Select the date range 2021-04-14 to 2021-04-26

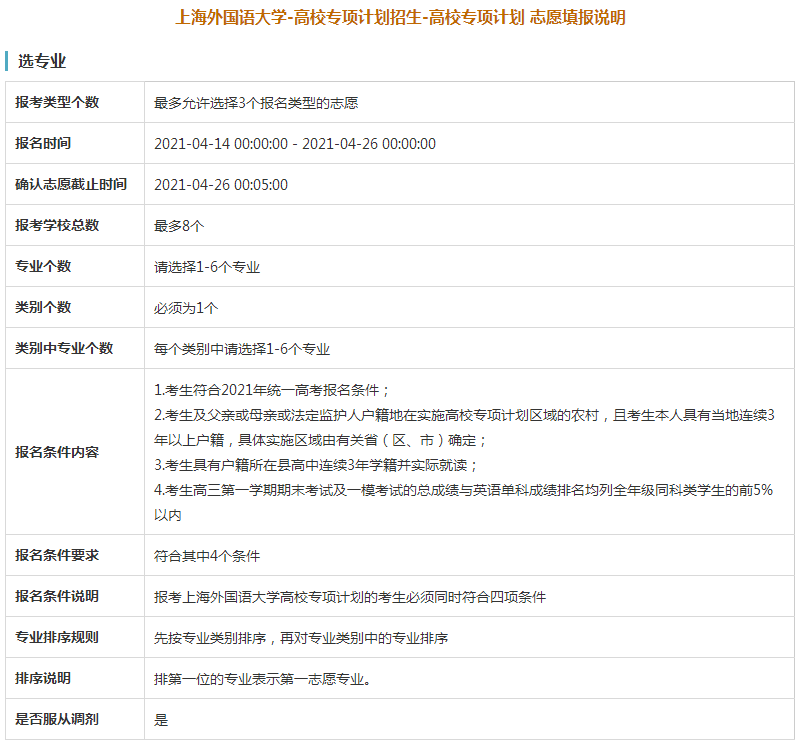tap(295, 144)
